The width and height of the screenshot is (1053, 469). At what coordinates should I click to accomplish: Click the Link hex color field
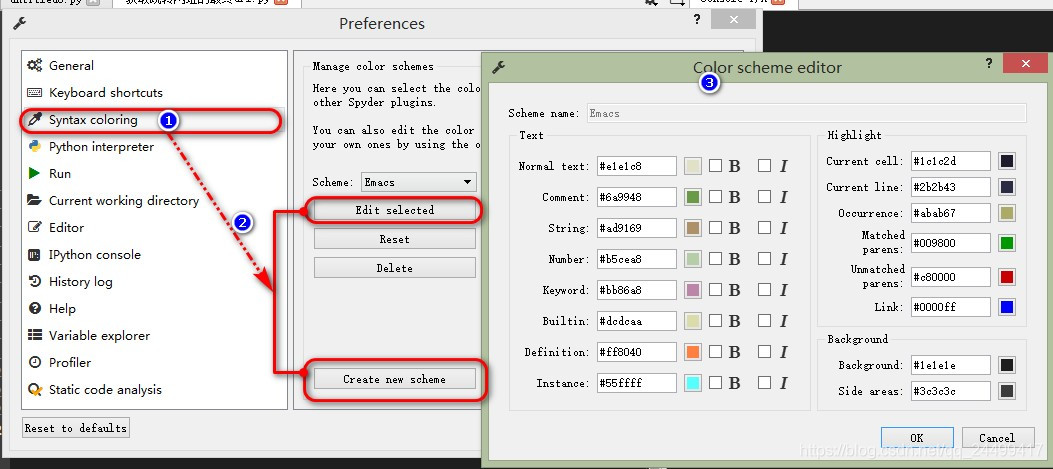point(951,307)
